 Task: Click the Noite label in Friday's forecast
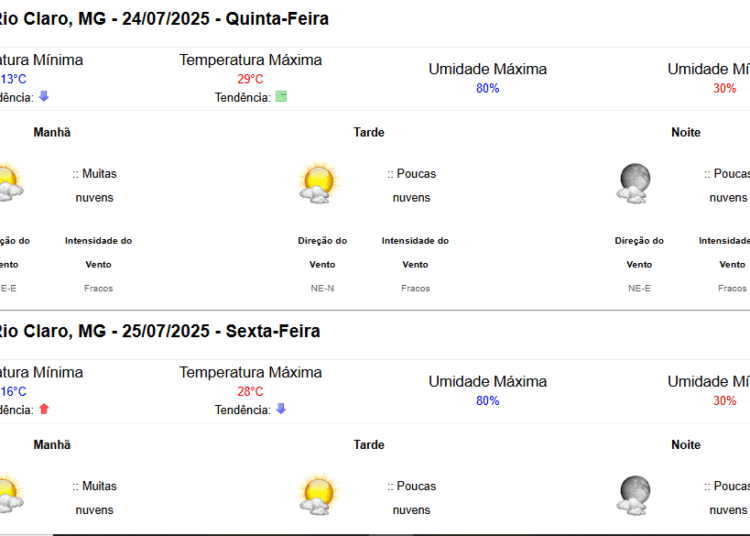point(686,445)
